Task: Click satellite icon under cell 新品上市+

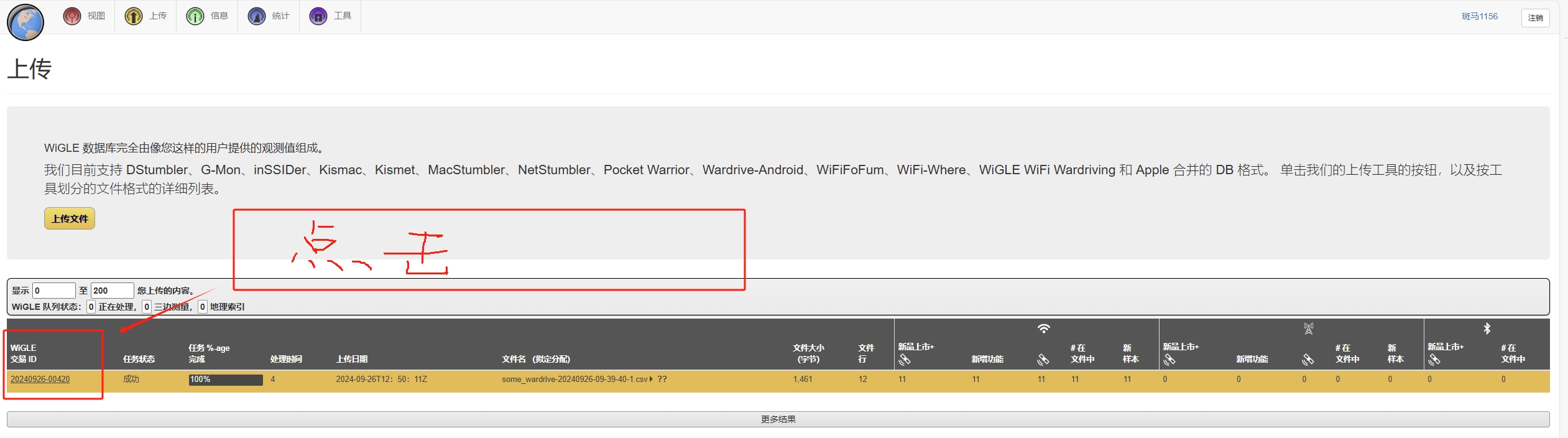Action: tap(1169, 360)
